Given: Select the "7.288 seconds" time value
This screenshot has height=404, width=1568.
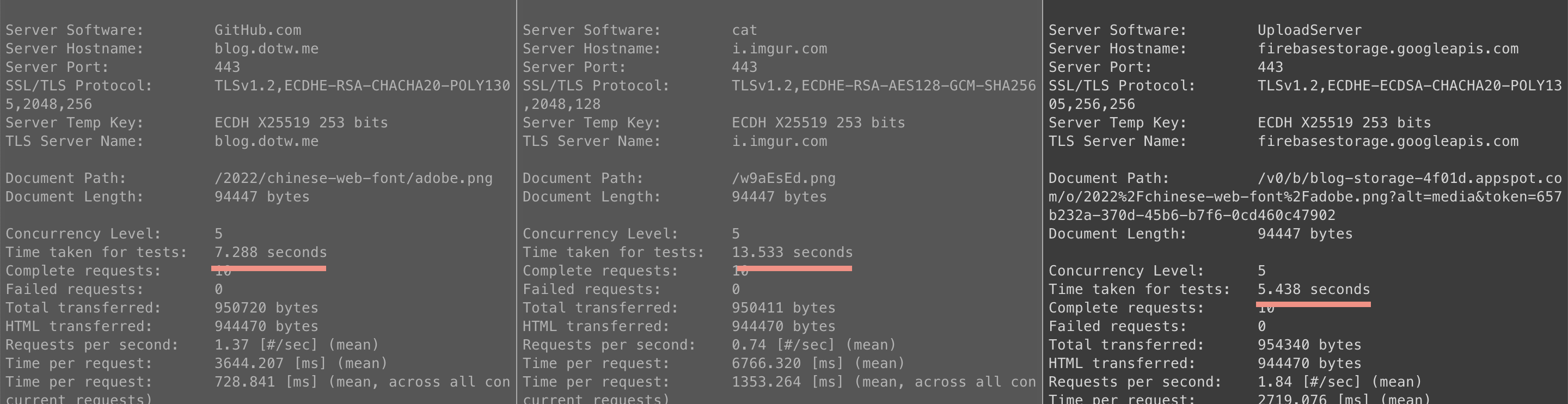Looking at the screenshot, I should 270,252.
